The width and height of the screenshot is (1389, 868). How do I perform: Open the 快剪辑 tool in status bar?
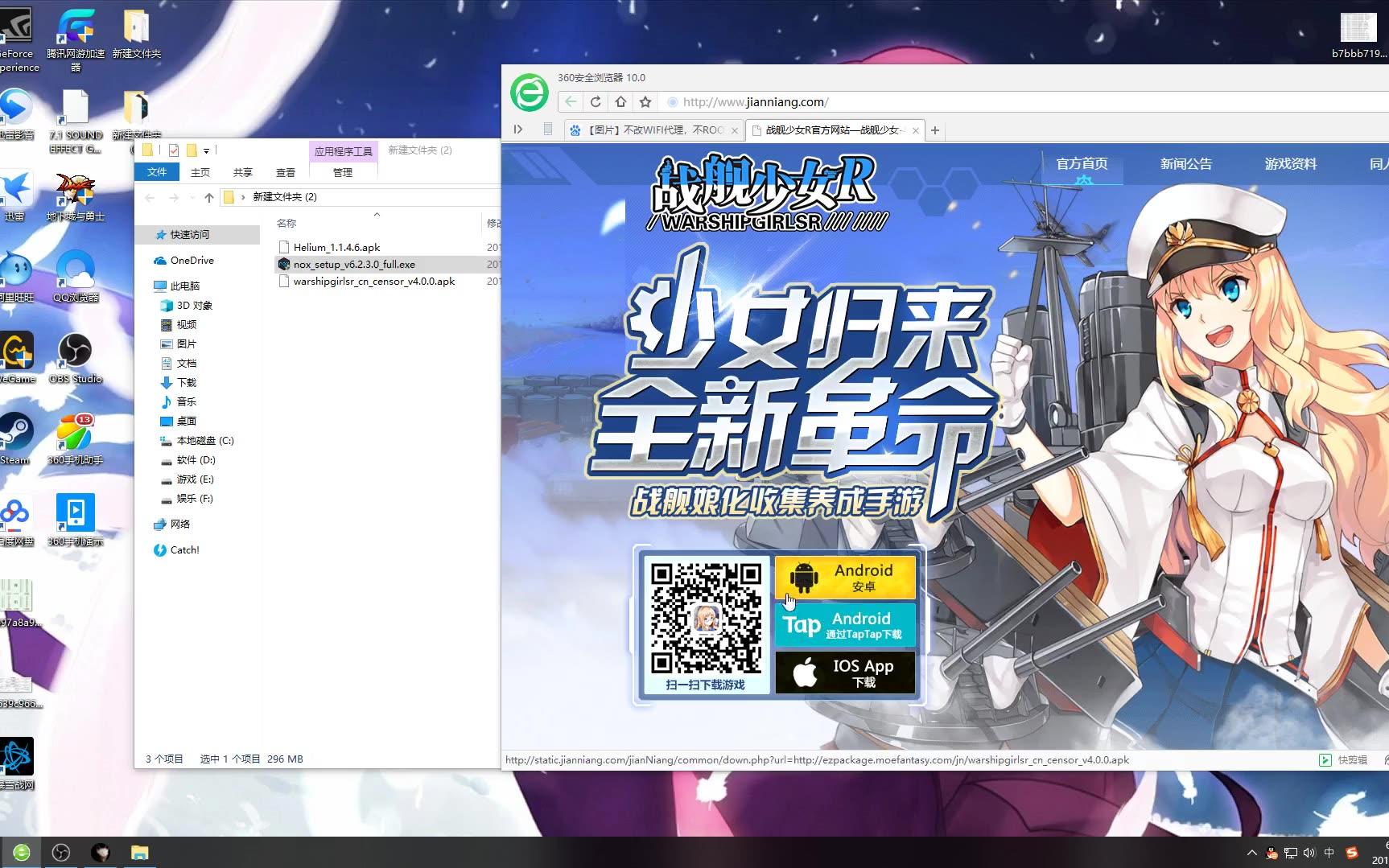(1343, 760)
